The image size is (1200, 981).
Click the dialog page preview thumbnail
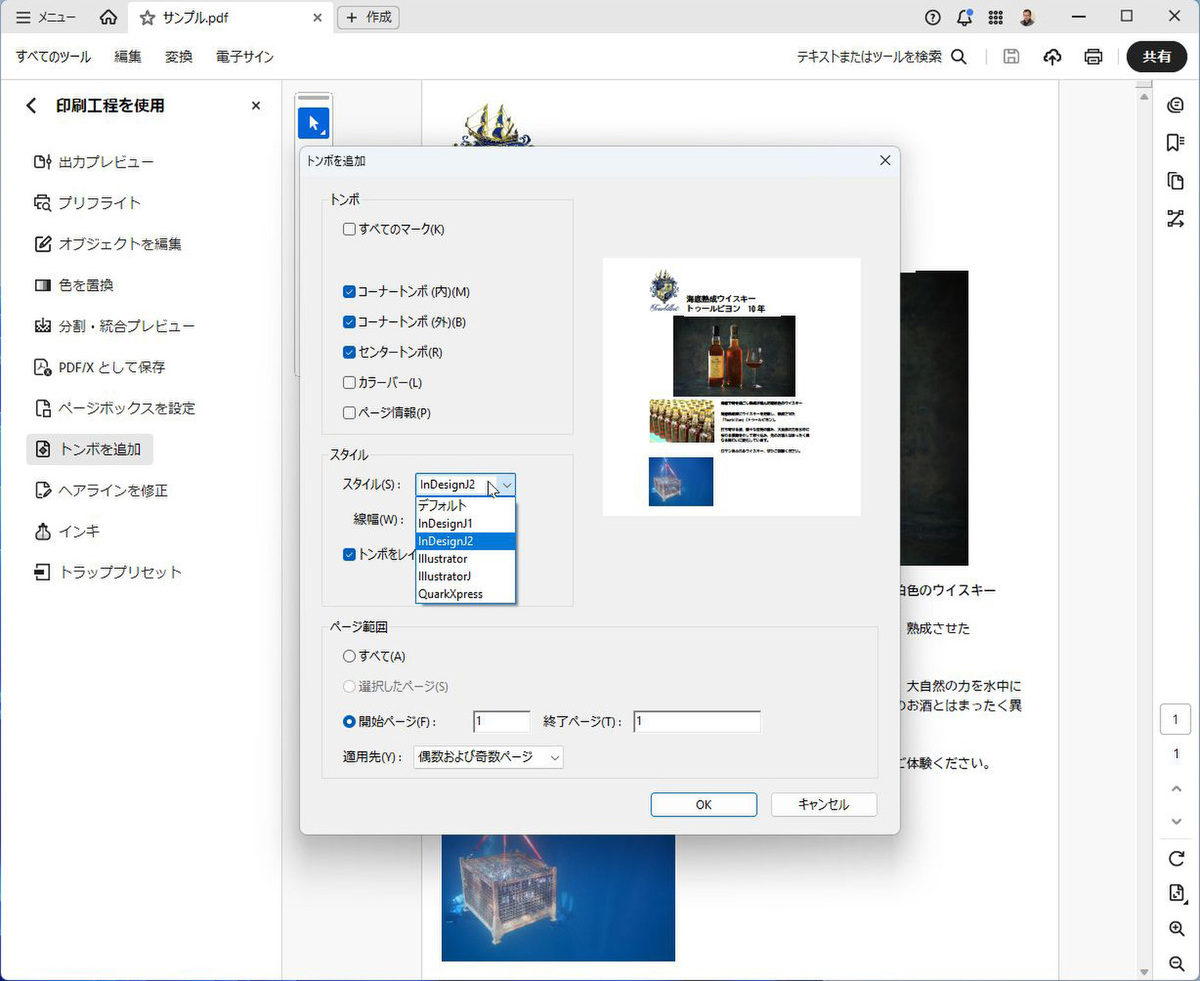[x=732, y=387]
